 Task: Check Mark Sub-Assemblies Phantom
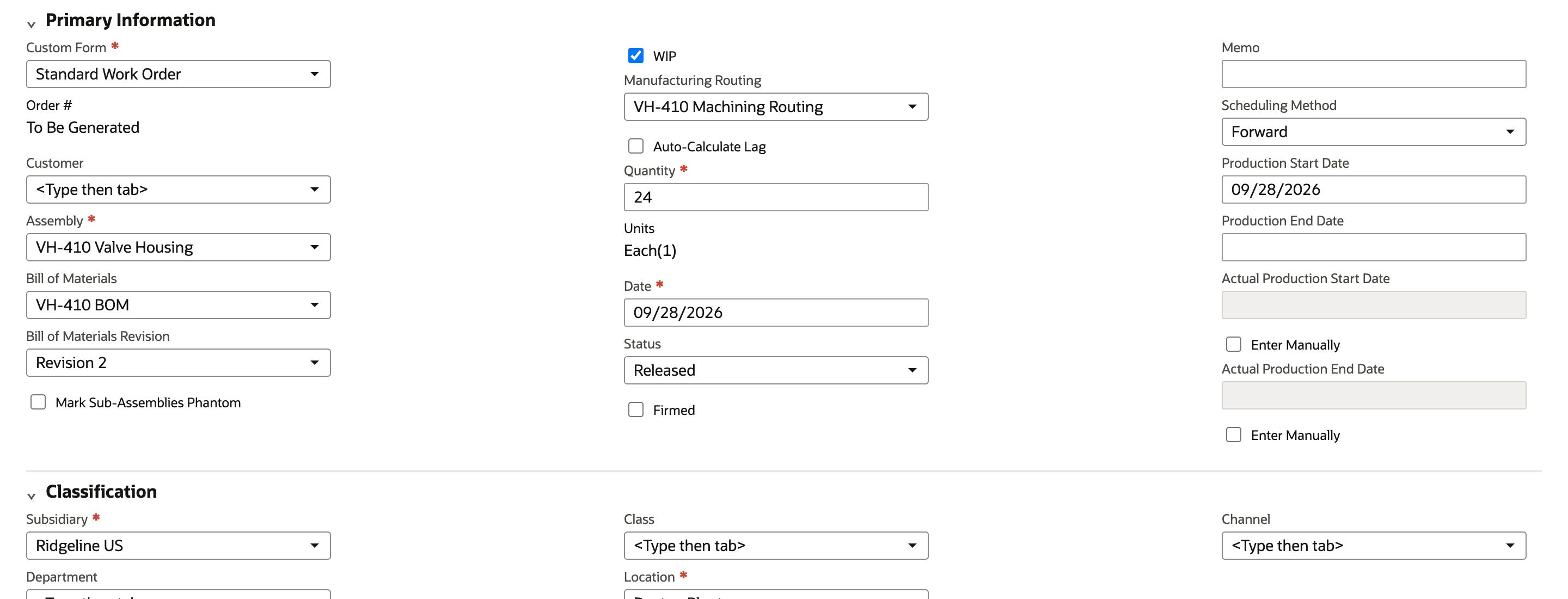(x=38, y=402)
